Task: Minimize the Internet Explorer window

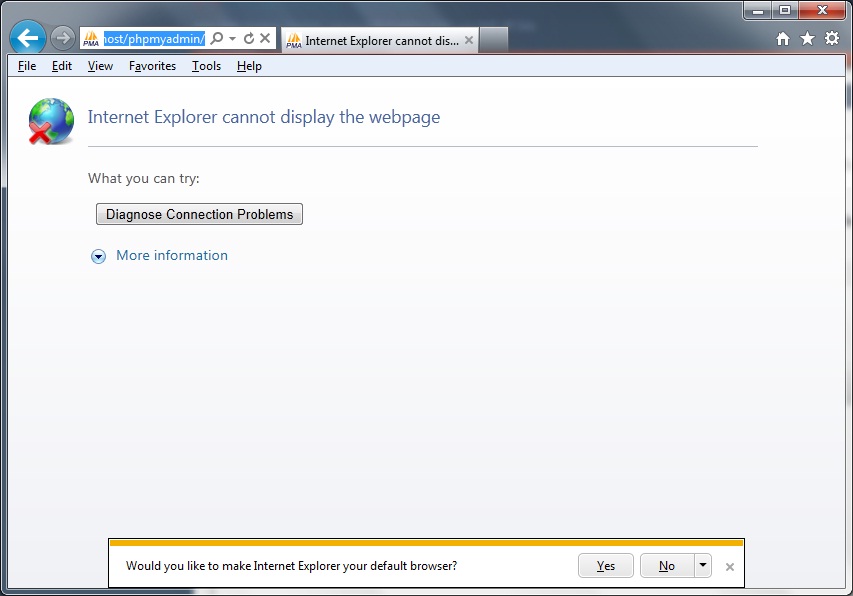Action: [758, 10]
